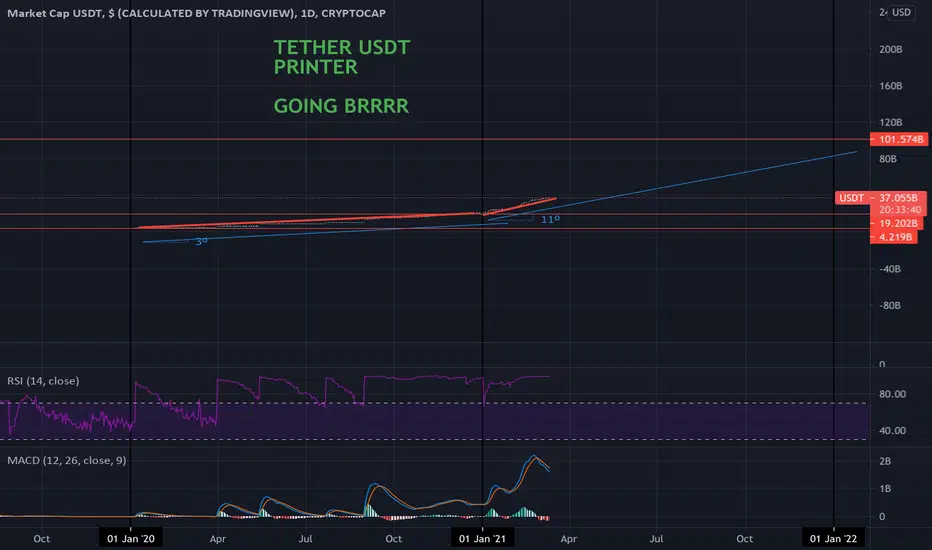
Task: Click the -80B price axis label
Action: (890, 306)
